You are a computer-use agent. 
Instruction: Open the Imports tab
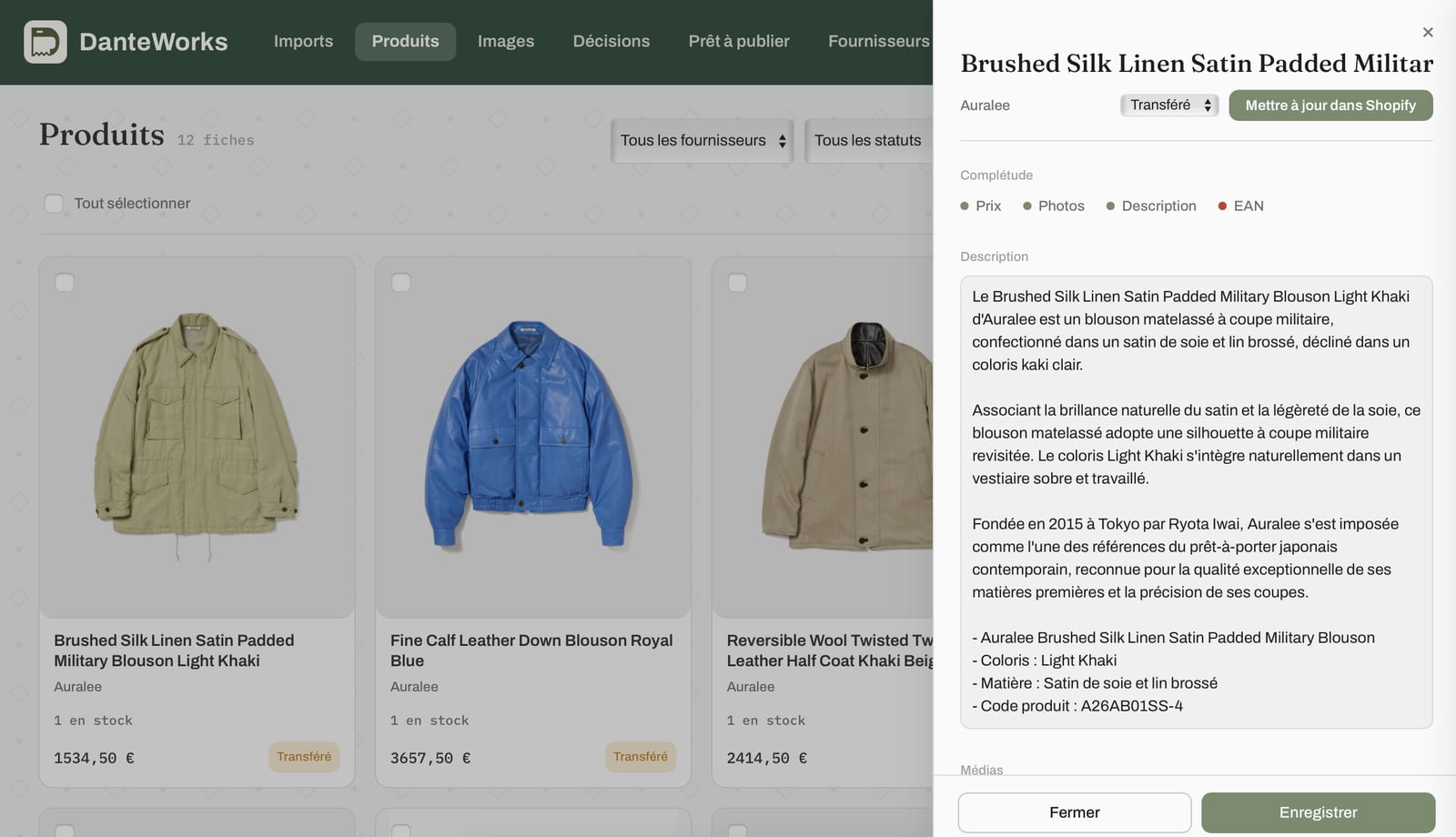tap(303, 42)
